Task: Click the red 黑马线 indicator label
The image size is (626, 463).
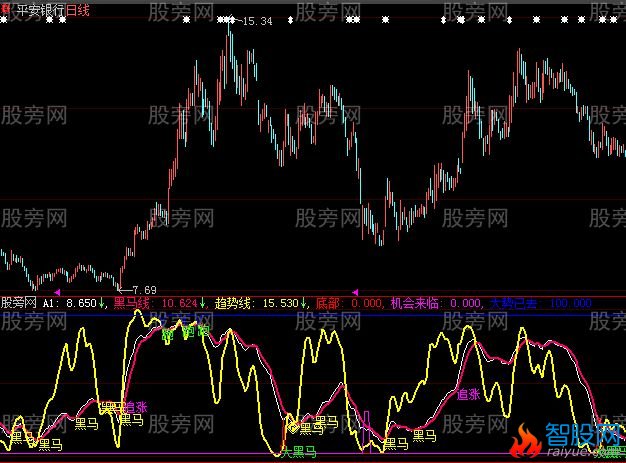Action: pyautogui.click(x=132, y=303)
